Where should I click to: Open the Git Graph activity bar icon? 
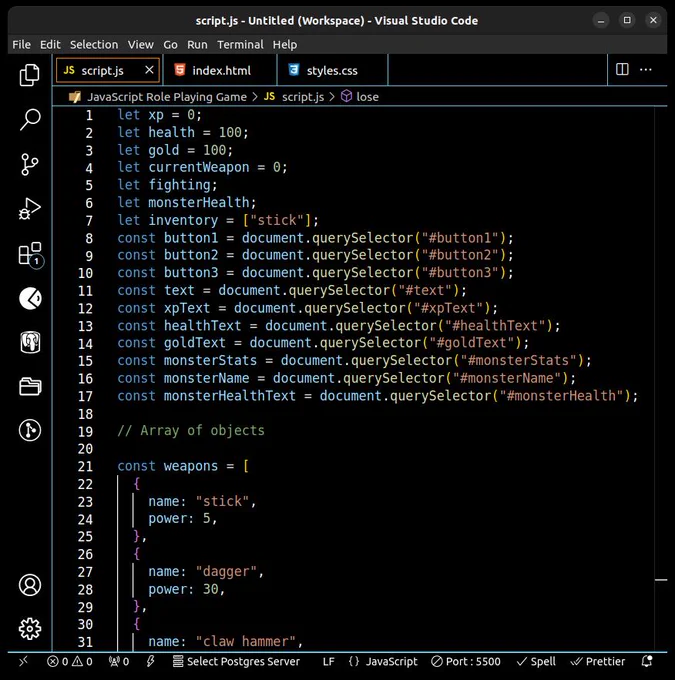(29, 430)
